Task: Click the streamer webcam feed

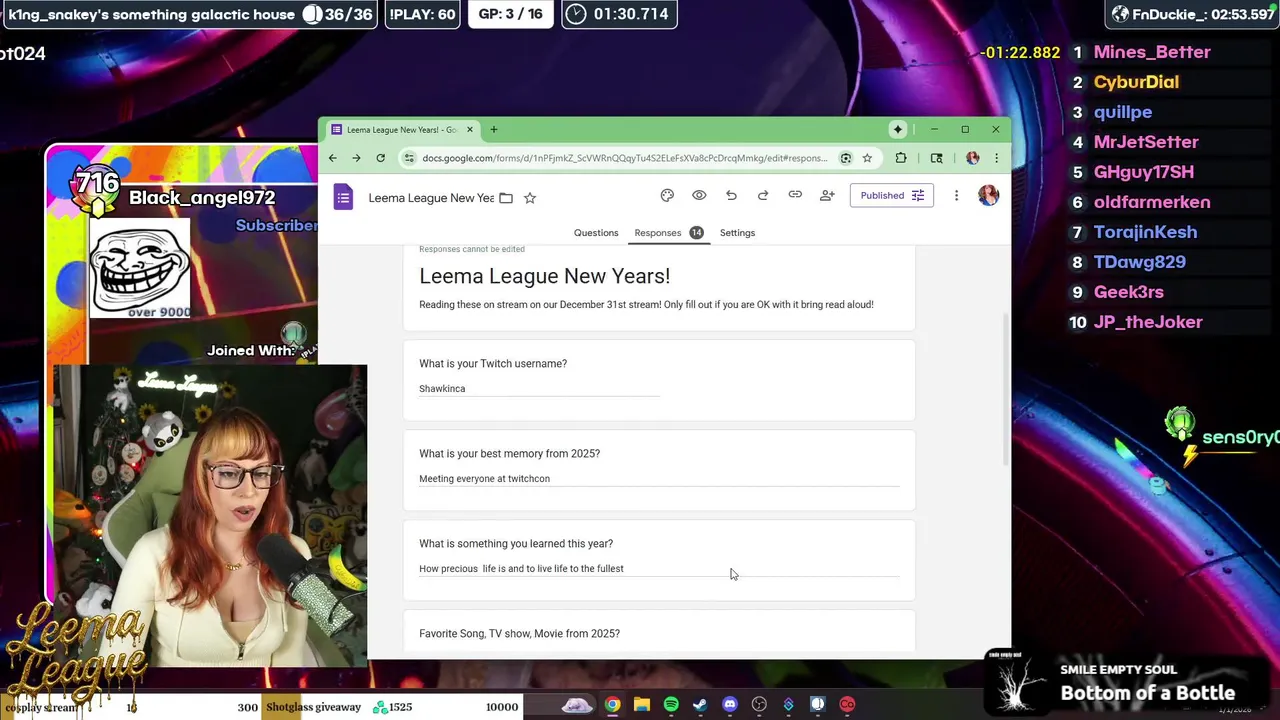Action: [210, 515]
